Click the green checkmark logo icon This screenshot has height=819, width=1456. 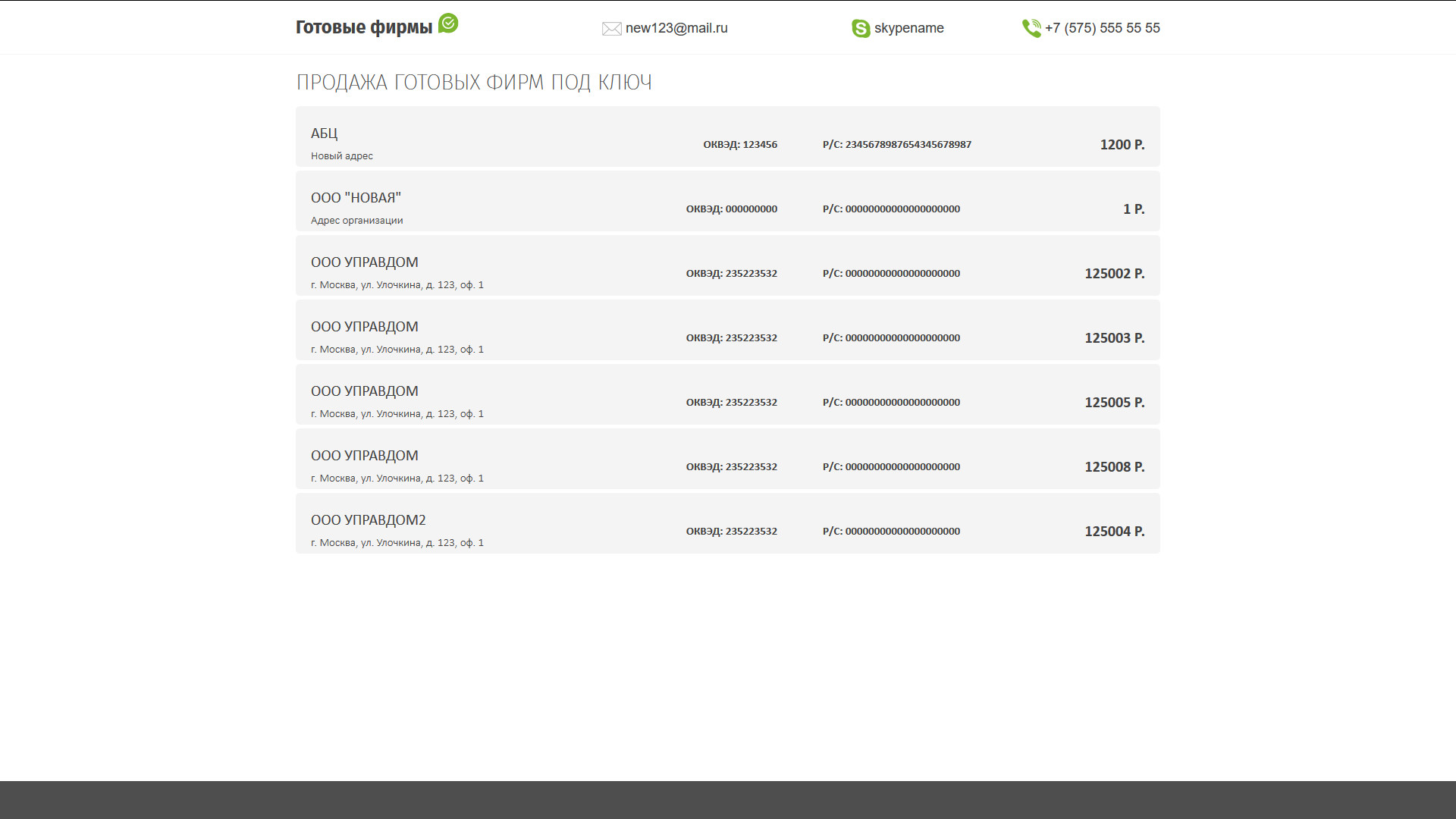pos(448,24)
